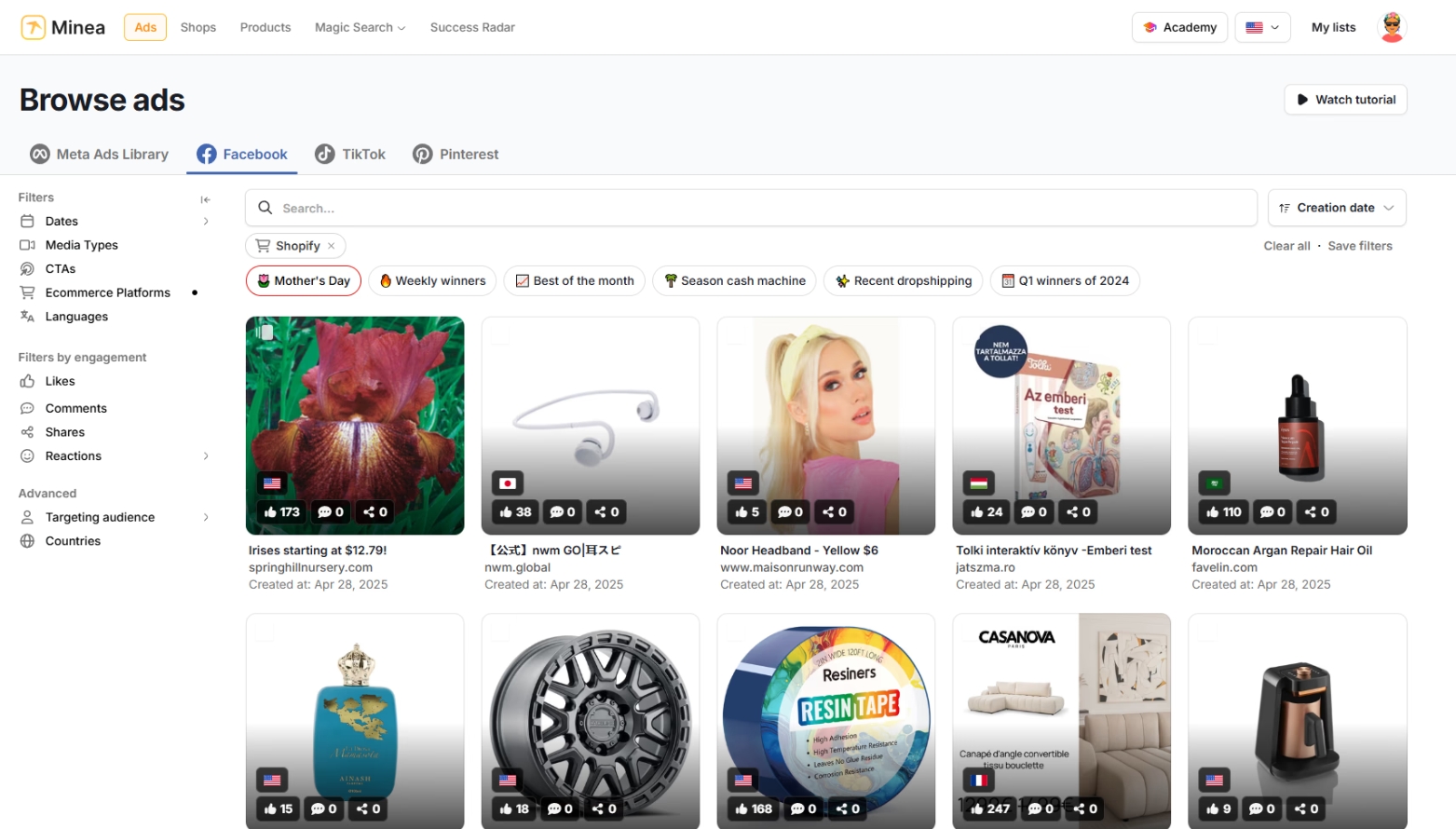Click the Watch tutorial button

click(x=1345, y=100)
